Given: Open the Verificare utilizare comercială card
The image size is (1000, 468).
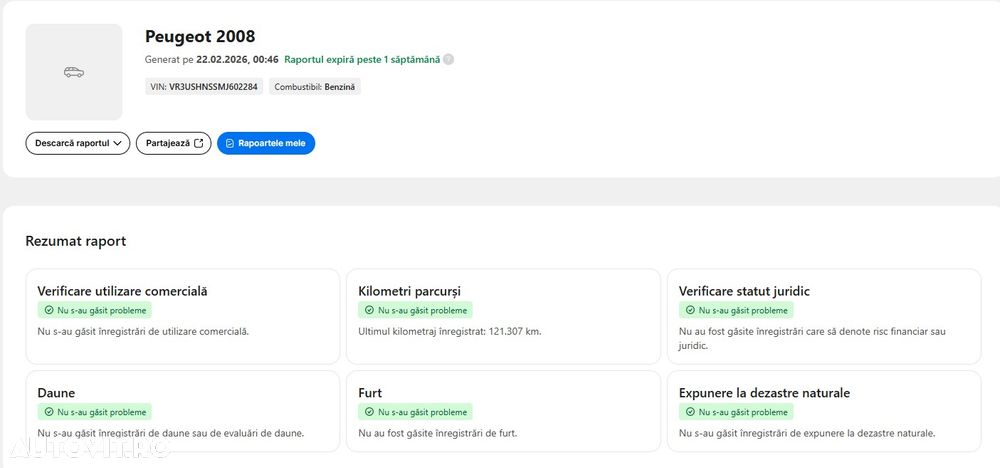Looking at the screenshot, I should [182, 316].
